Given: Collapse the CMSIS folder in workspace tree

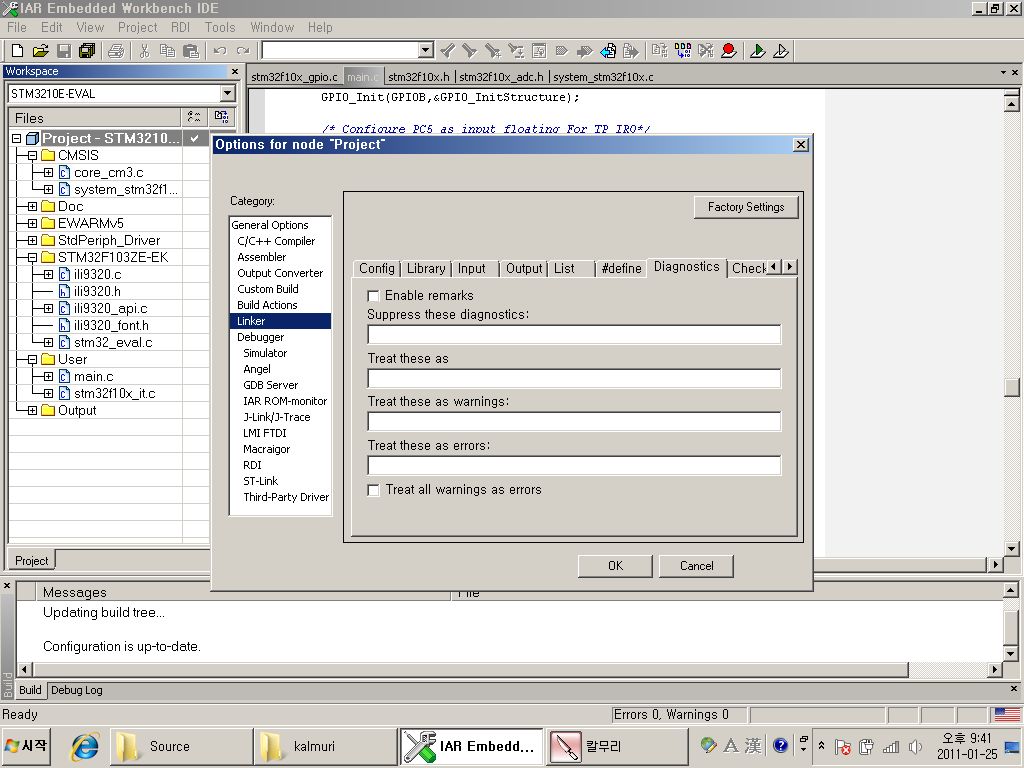Looking at the screenshot, I should tap(32, 155).
